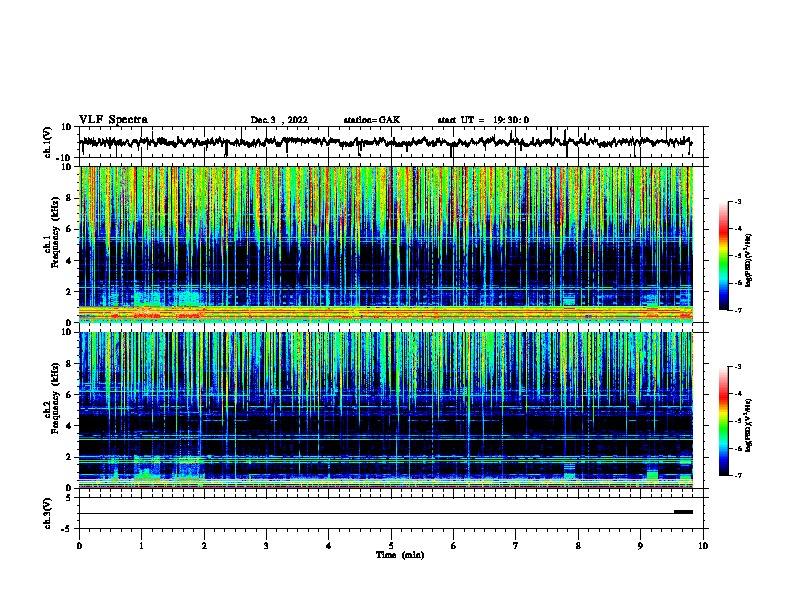Click the time axis tick label "4"
Image resolution: width=792 pixels, height=612 pixels.
[329, 546]
